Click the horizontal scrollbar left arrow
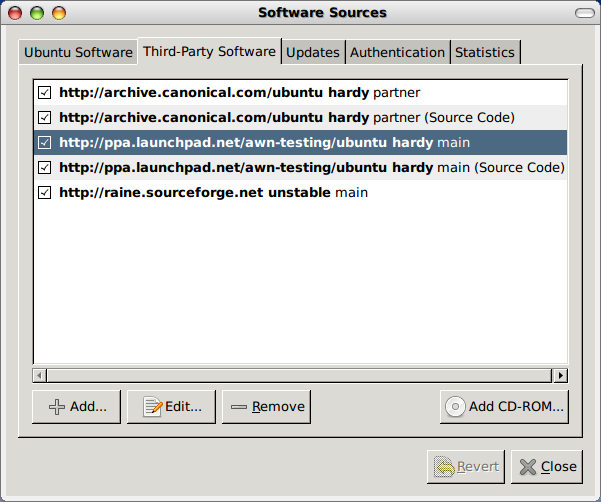The width and height of the screenshot is (601, 502). pyautogui.click(x=39, y=376)
